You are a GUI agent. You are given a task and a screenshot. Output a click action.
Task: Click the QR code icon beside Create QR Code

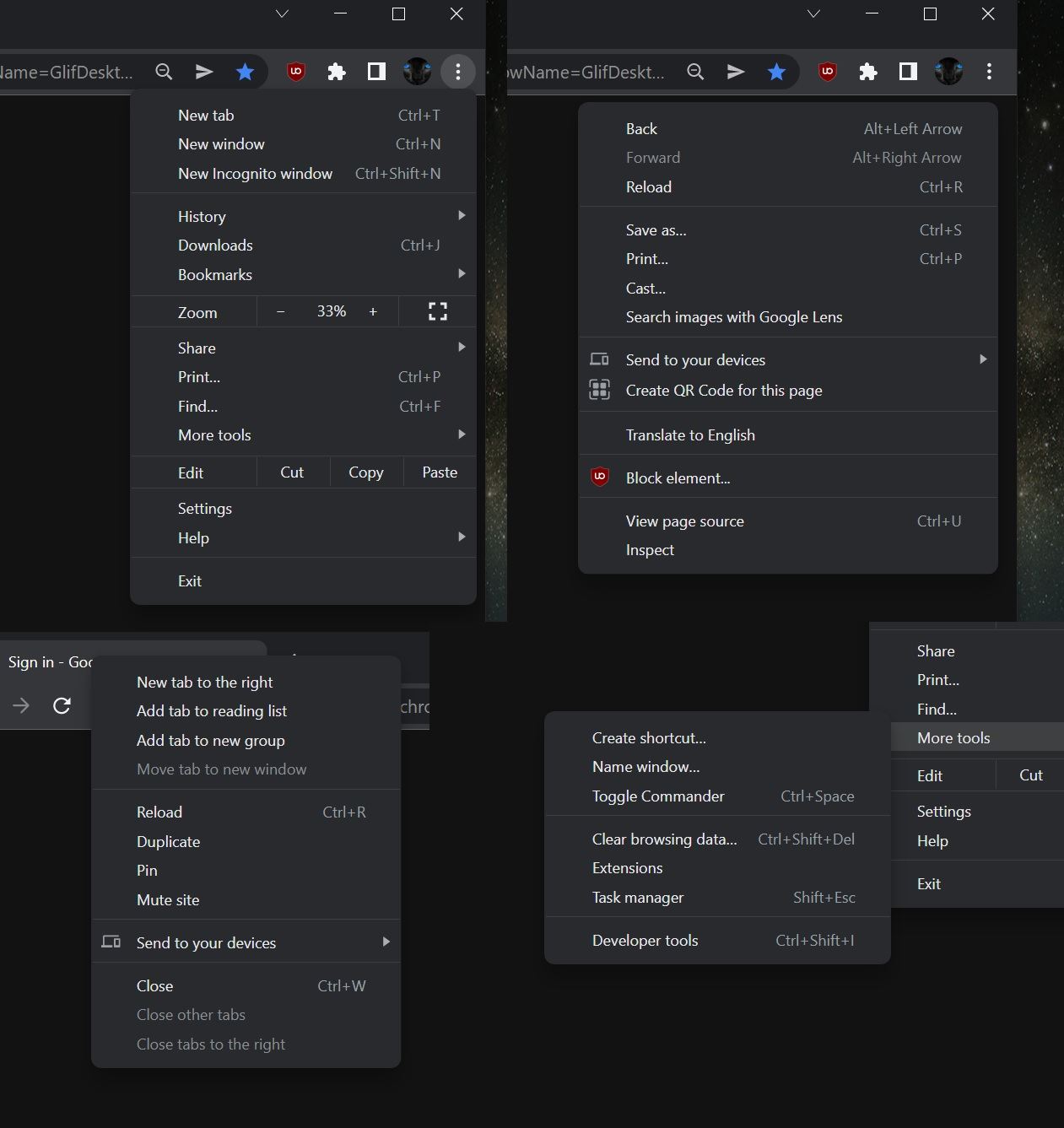pos(599,390)
